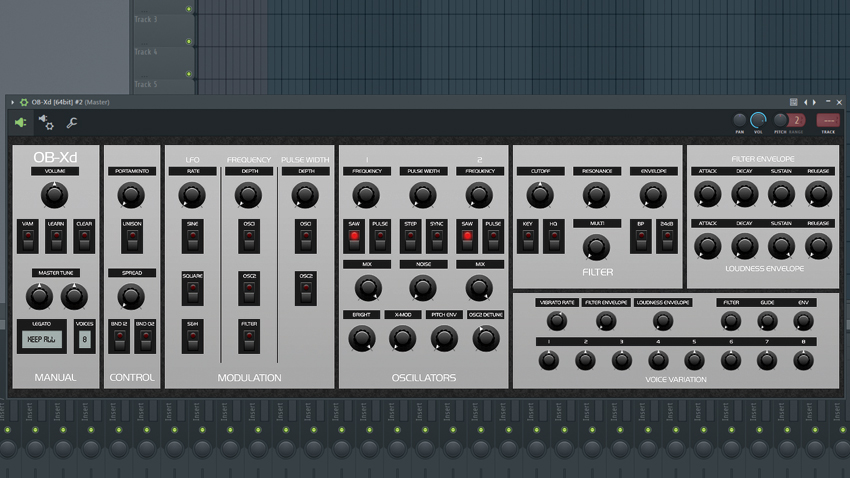Click the loudness envelope RELEASE knob
The width and height of the screenshot is (850, 478).
818,246
